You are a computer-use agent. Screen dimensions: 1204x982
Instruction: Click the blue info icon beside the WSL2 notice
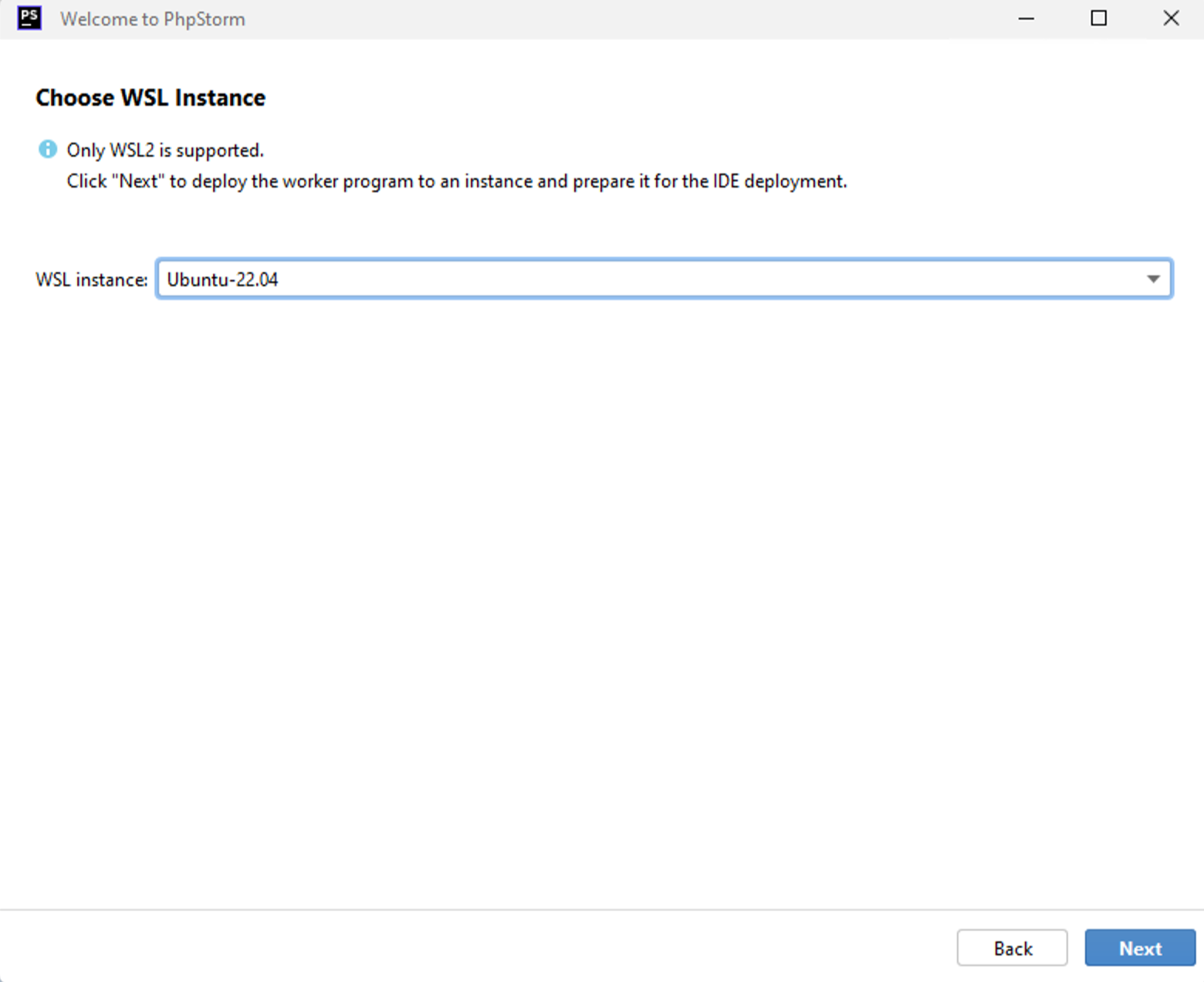[x=46, y=148]
